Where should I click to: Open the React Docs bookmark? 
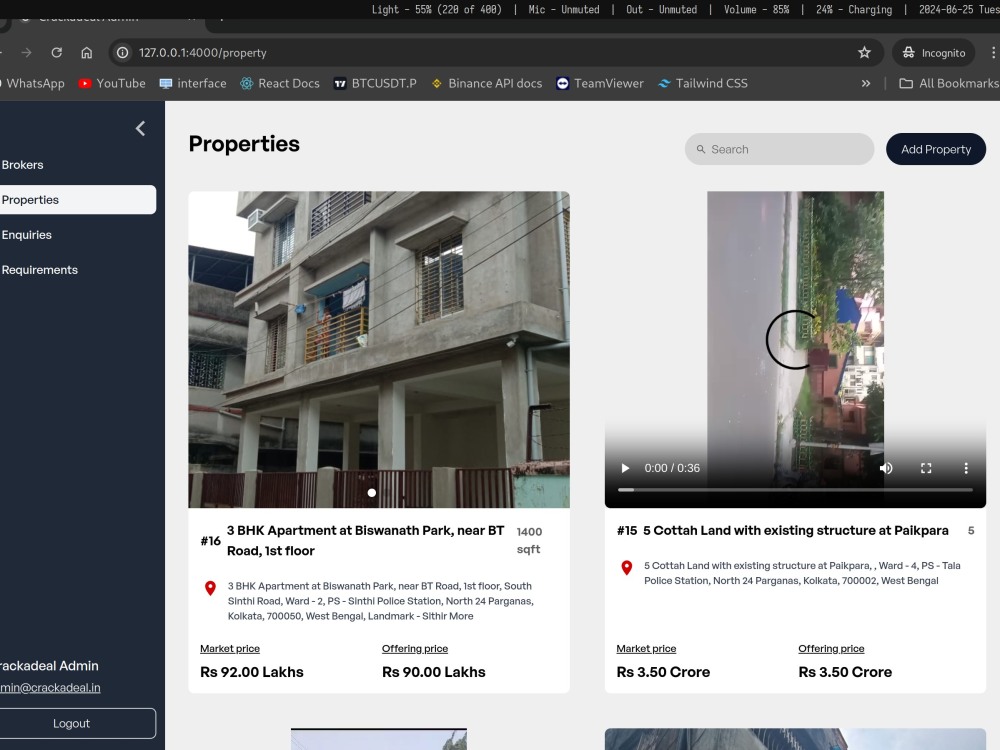pyautogui.click(x=280, y=84)
